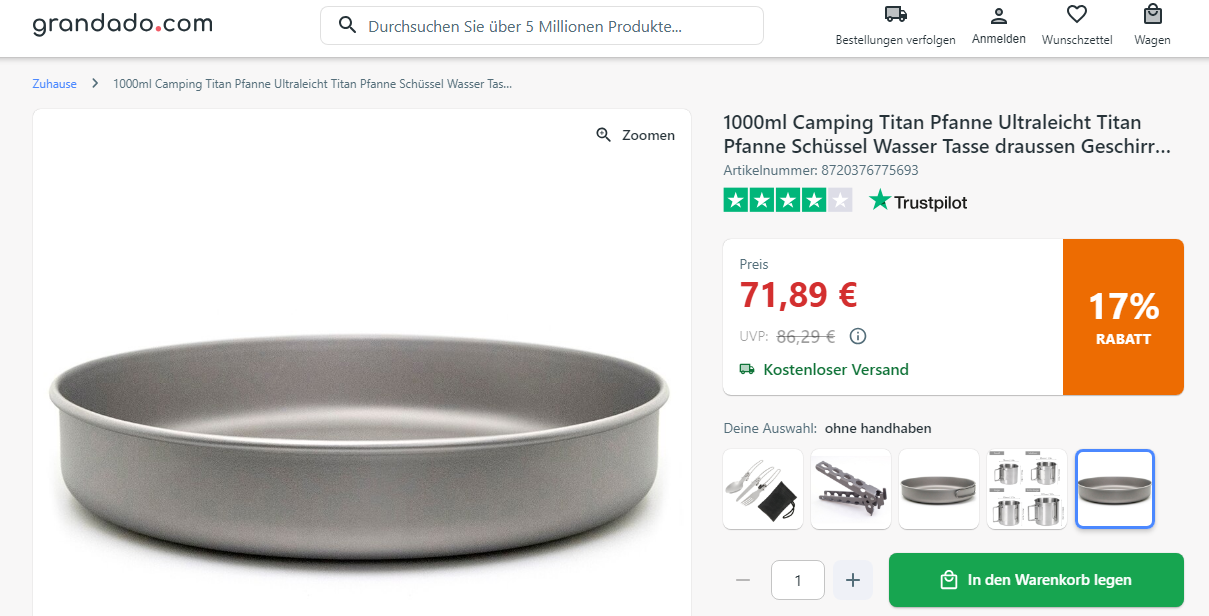
Task: Click the quantity input field
Action: (797, 580)
